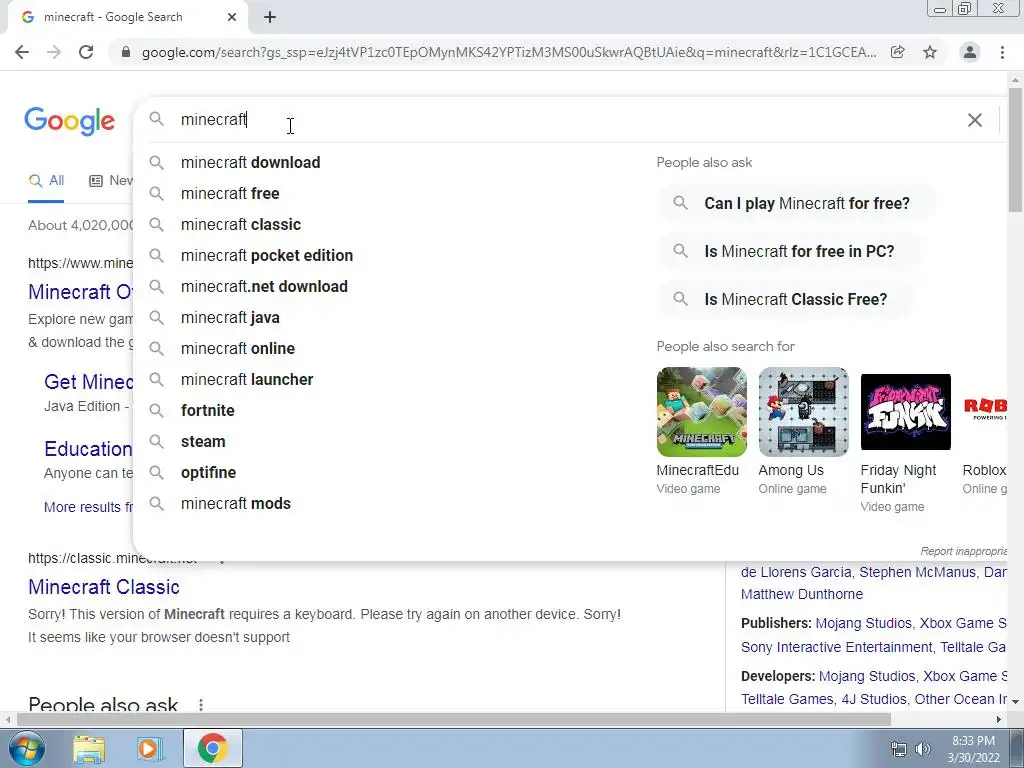
Task: Choose the minecraft online suggestion
Action: [238, 349]
